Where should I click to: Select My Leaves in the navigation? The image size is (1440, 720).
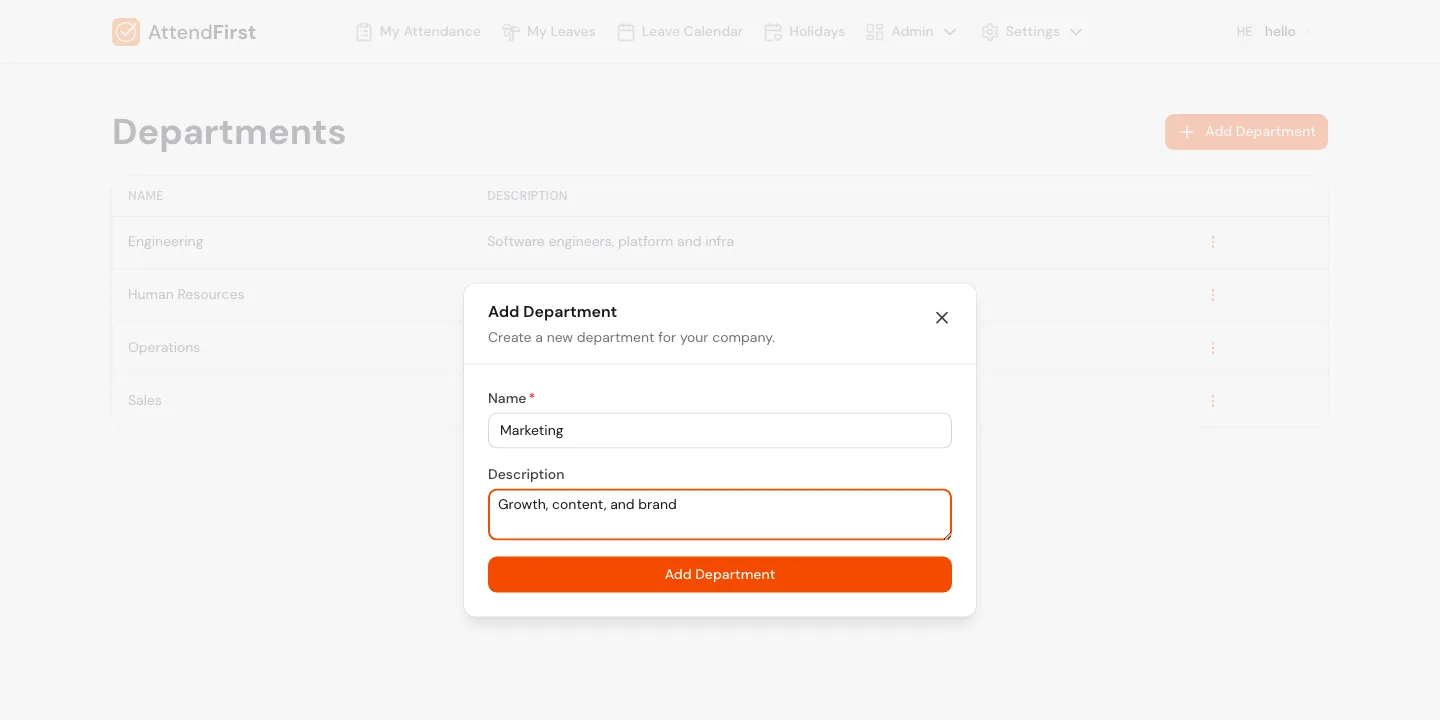[x=560, y=31]
